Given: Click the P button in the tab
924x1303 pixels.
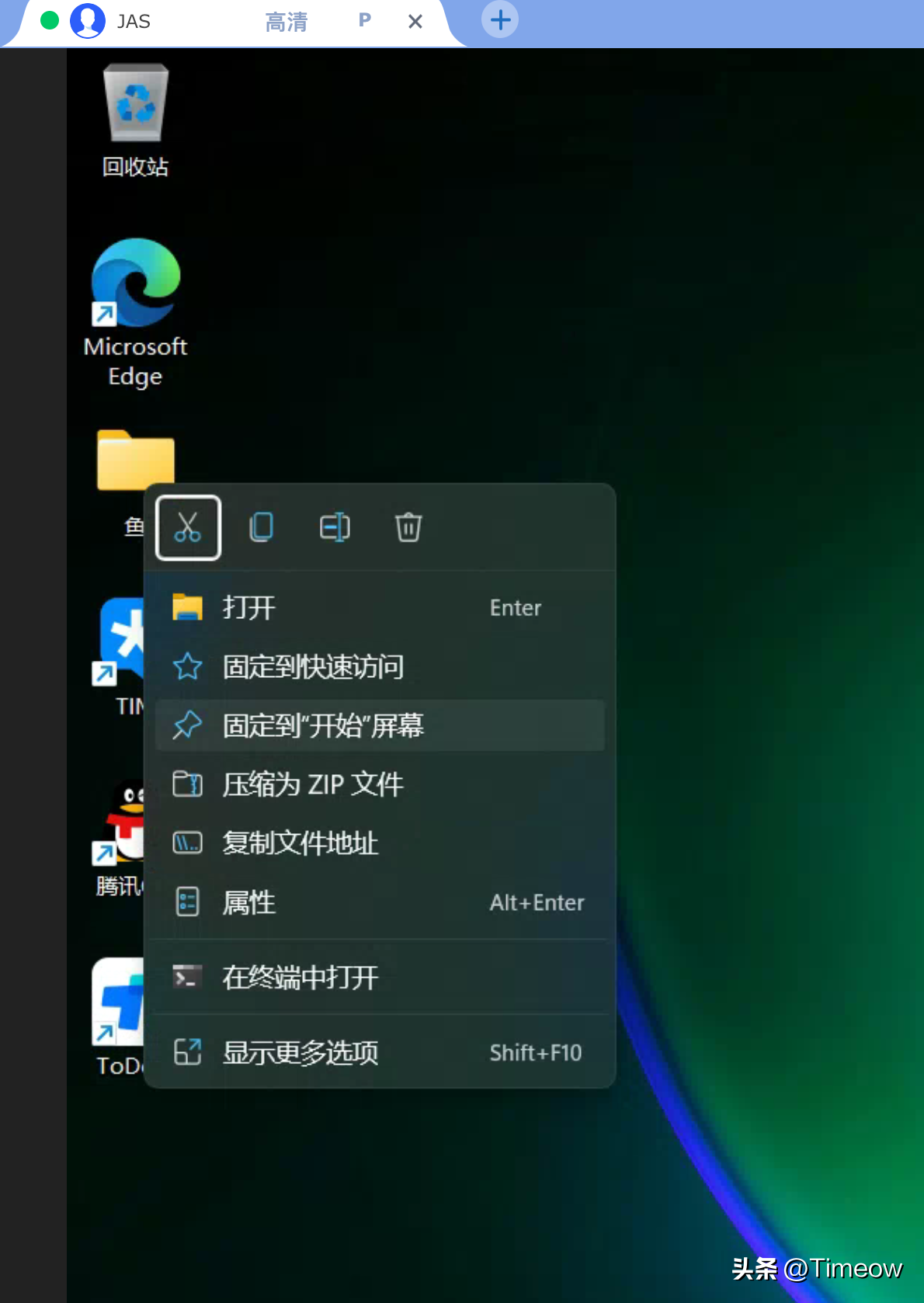Looking at the screenshot, I should [365, 20].
